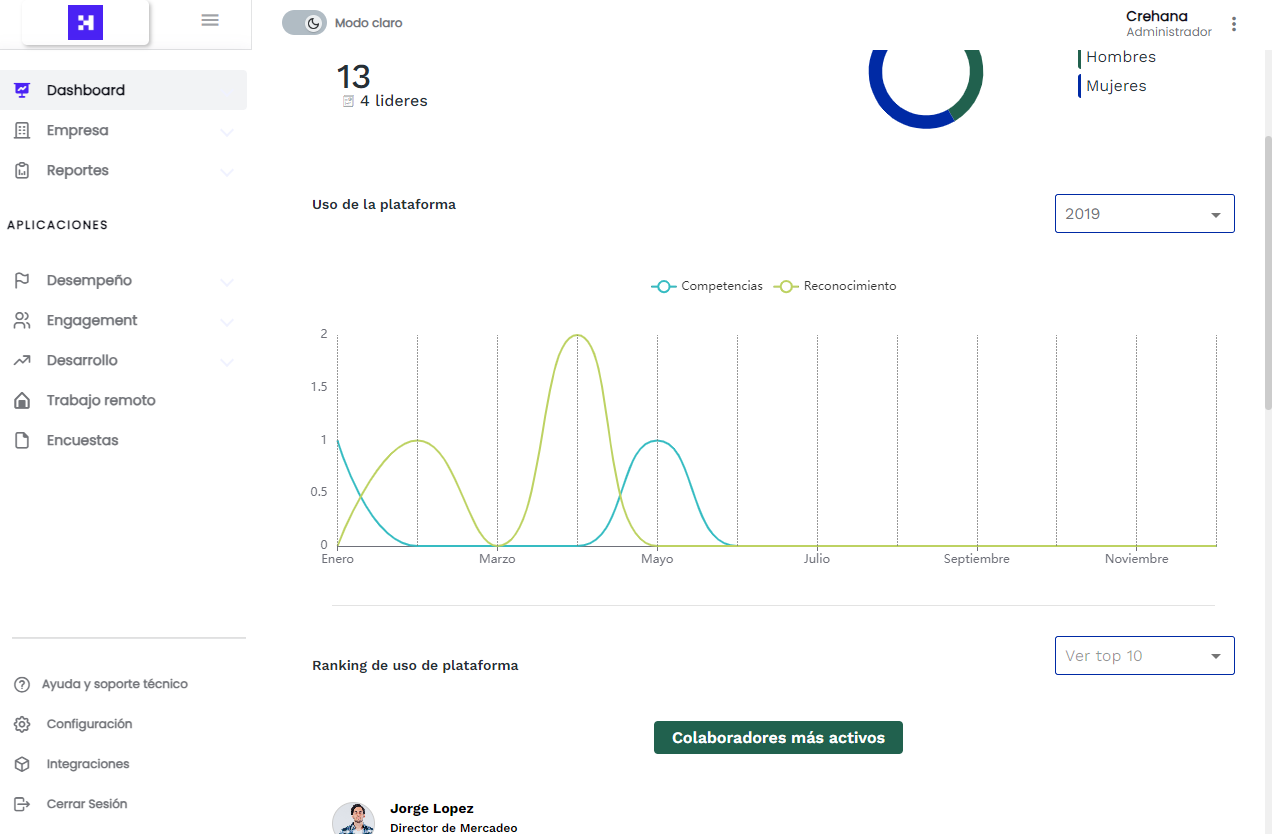Select the Empresa section icon
The height and width of the screenshot is (839, 1272).
point(21,130)
